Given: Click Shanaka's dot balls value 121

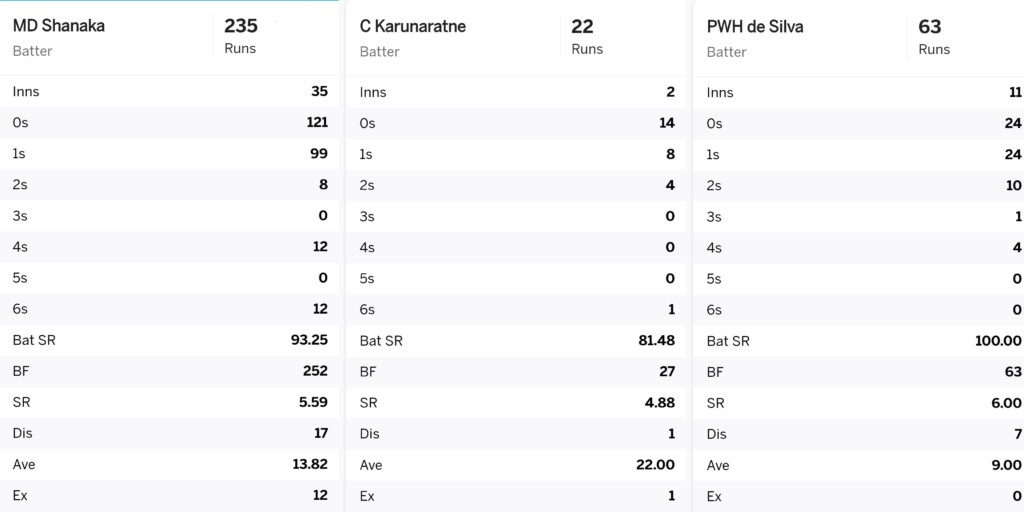Looking at the screenshot, I should 317,123.
